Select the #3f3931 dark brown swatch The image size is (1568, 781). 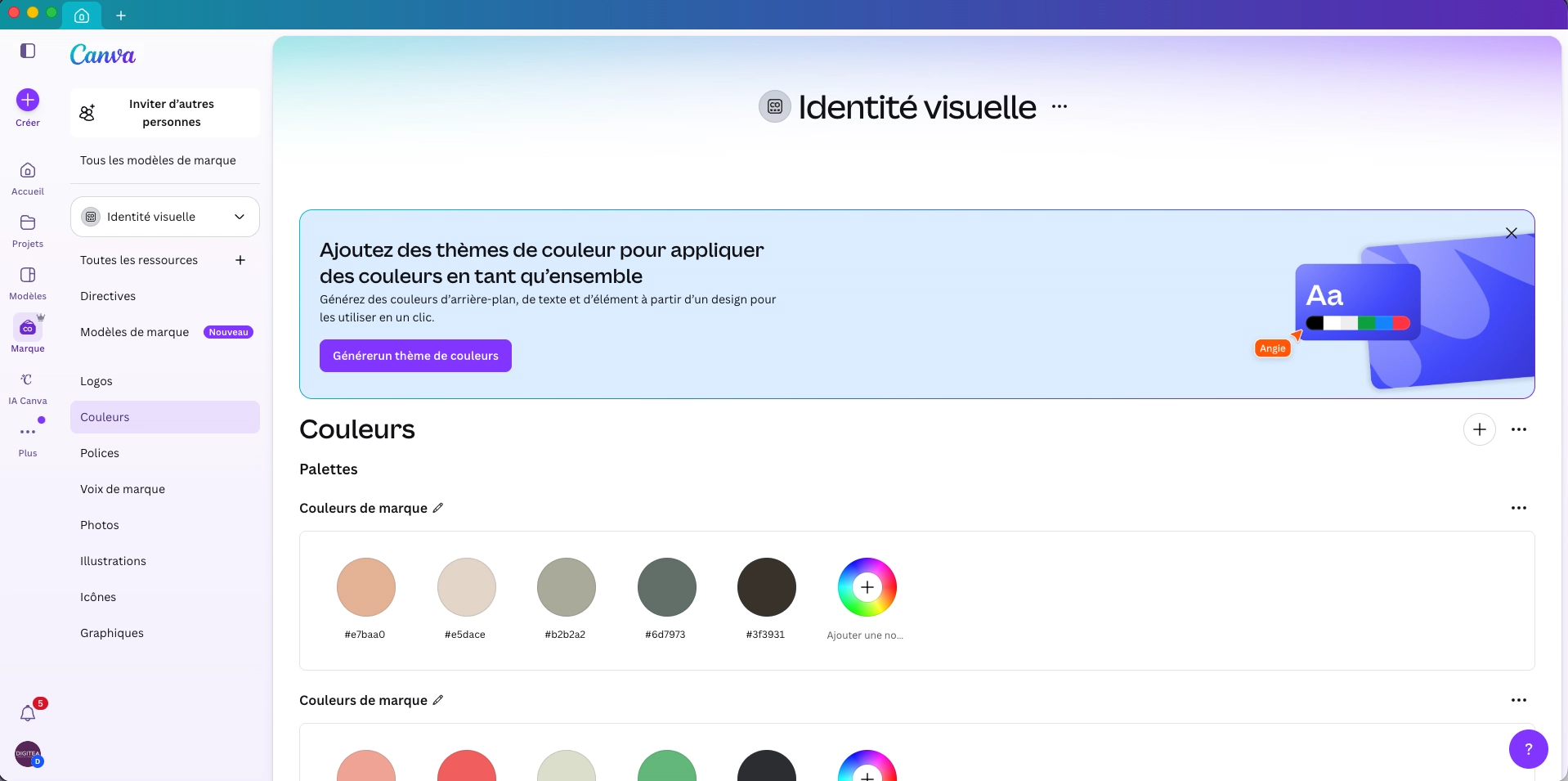click(767, 587)
